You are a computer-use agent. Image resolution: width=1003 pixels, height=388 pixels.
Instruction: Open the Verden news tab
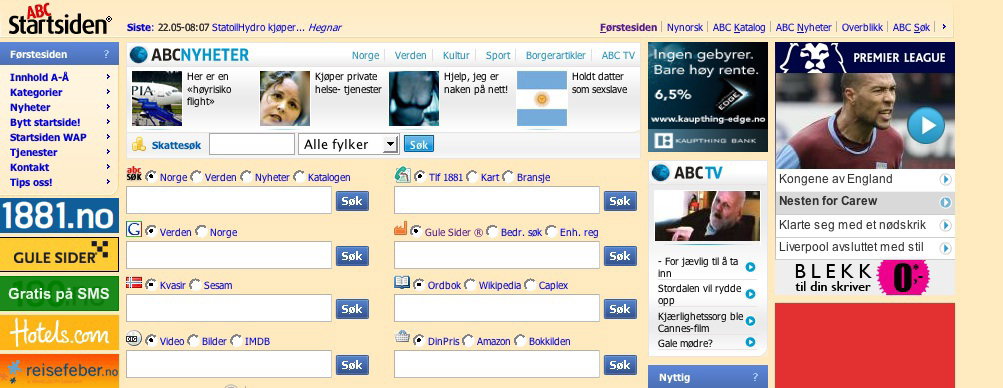click(x=410, y=56)
